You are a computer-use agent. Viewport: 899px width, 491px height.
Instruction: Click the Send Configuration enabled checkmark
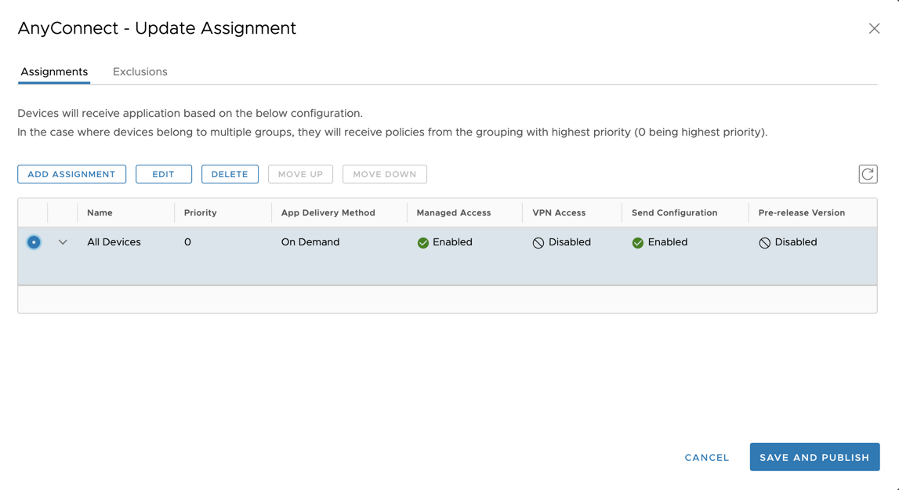click(638, 243)
